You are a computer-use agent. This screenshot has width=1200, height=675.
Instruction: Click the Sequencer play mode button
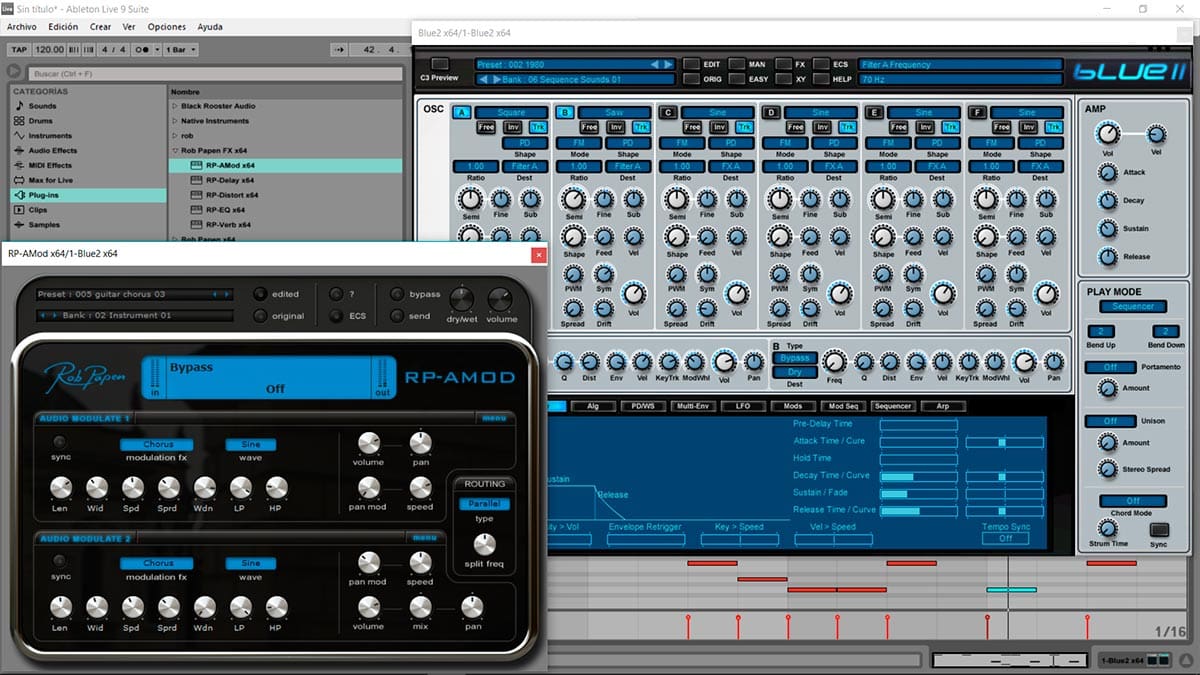pos(1132,307)
